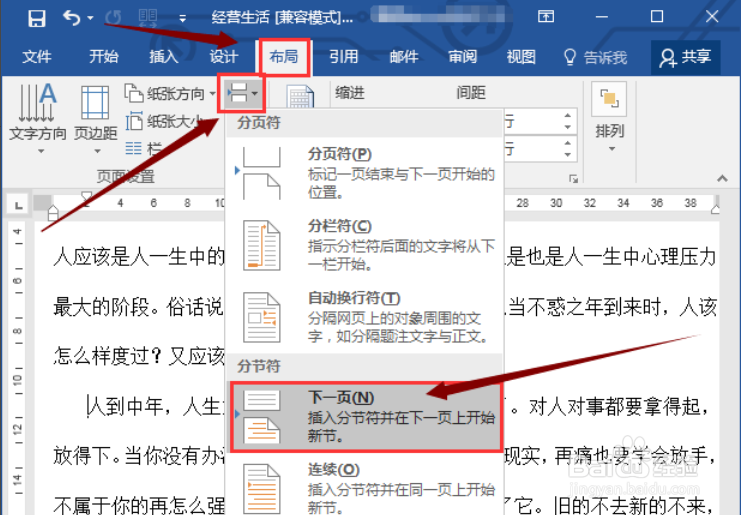This screenshot has height=515, width=741.
Task: Collapse the ribbon with the chevron
Action: [722, 178]
